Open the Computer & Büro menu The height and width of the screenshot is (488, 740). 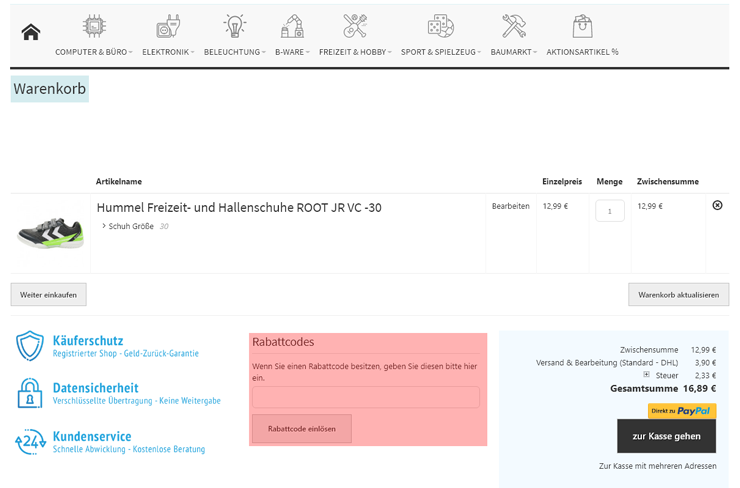[x=93, y=52]
